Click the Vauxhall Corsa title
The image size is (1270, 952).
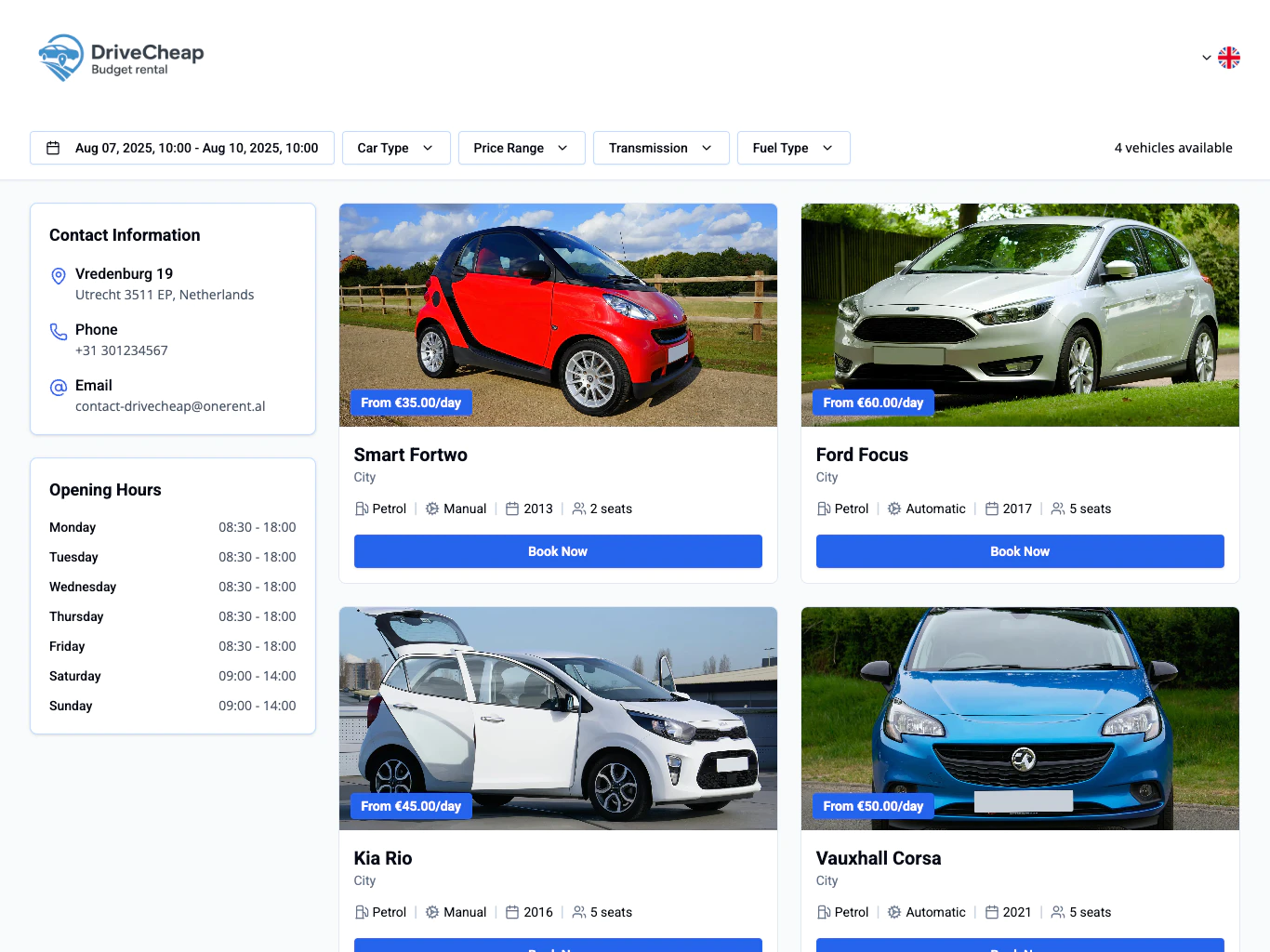tap(879, 858)
